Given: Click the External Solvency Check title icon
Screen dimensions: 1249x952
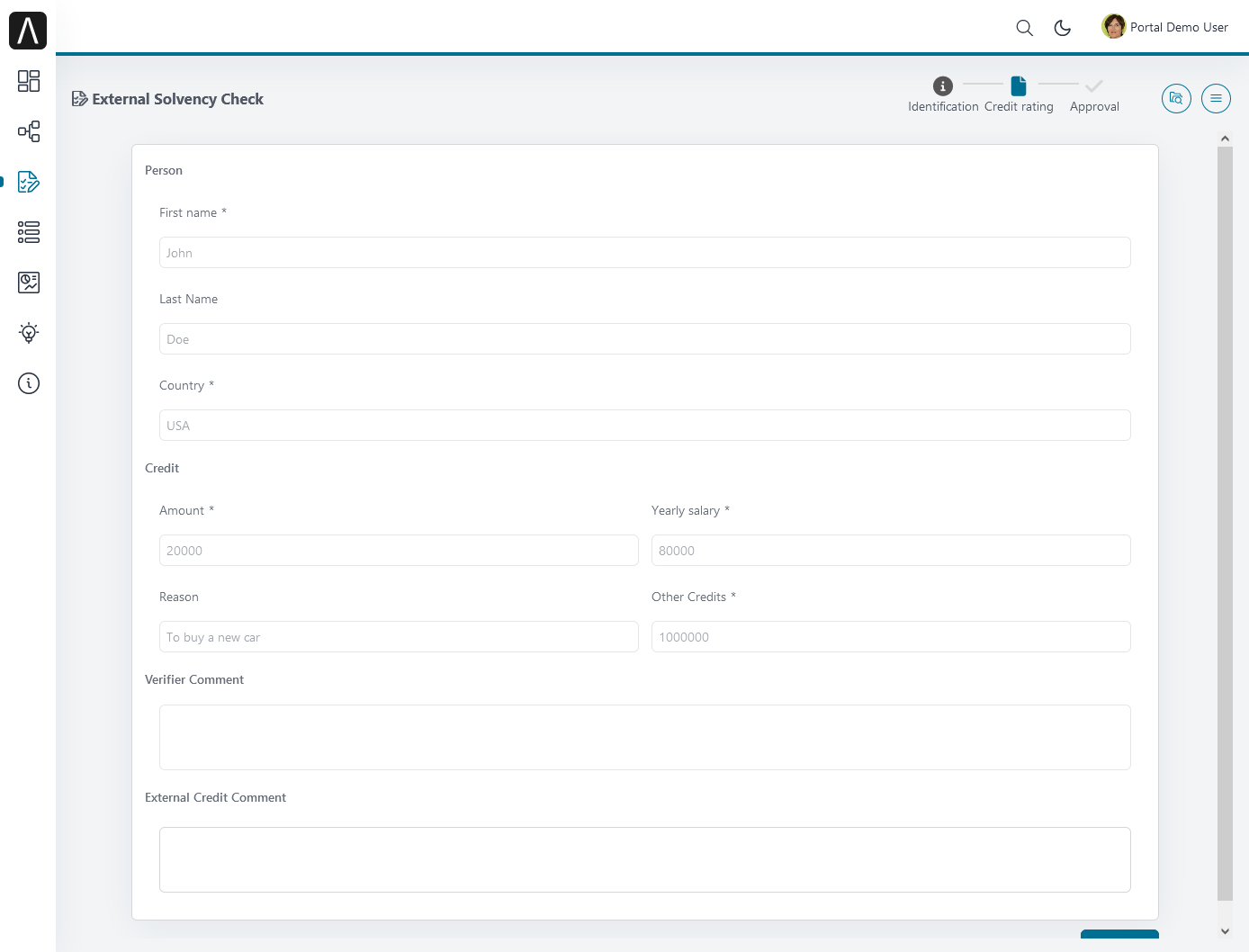Looking at the screenshot, I should [x=79, y=99].
